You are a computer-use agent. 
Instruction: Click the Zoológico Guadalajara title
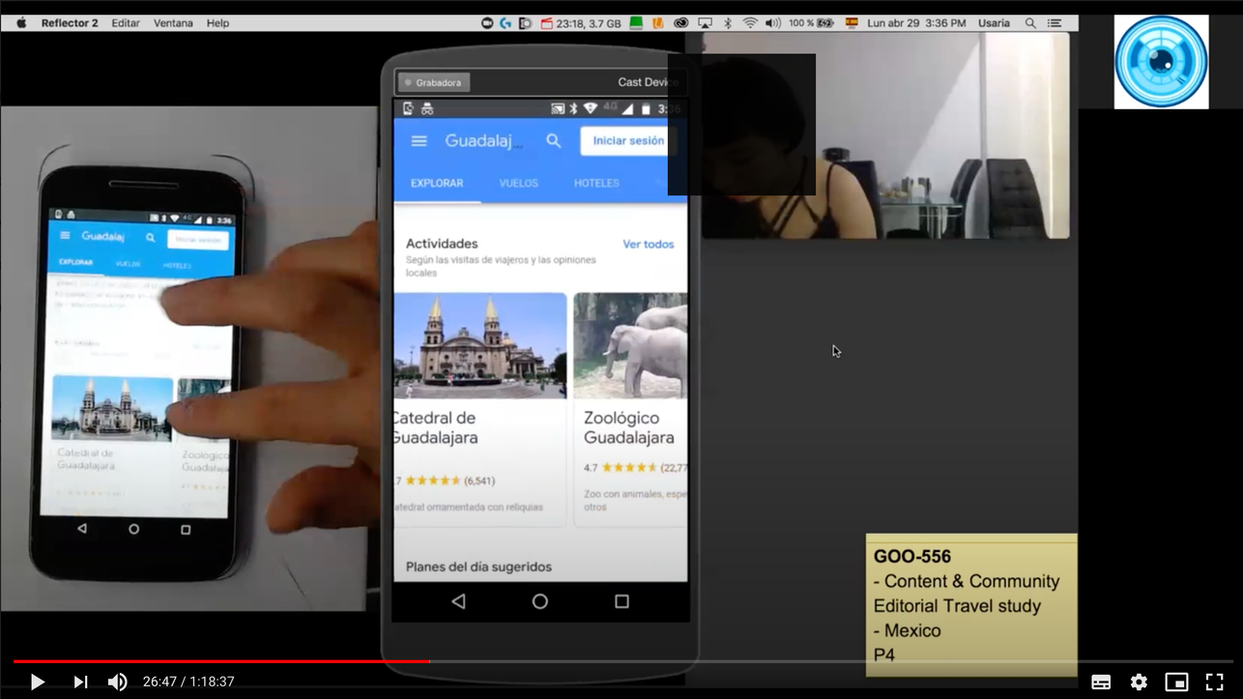click(x=629, y=428)
